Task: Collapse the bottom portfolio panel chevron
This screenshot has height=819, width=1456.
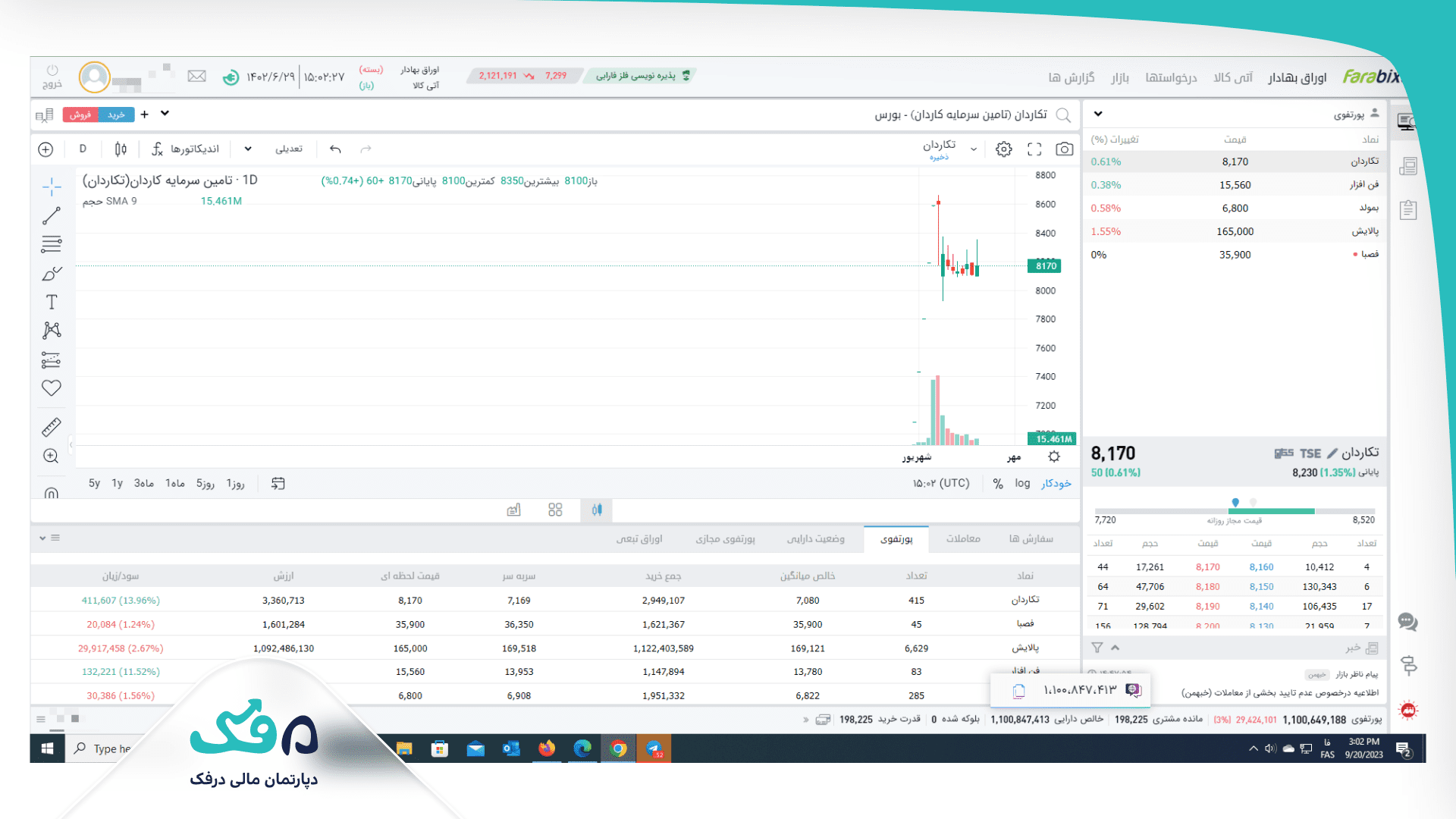Action: (42, 538)
